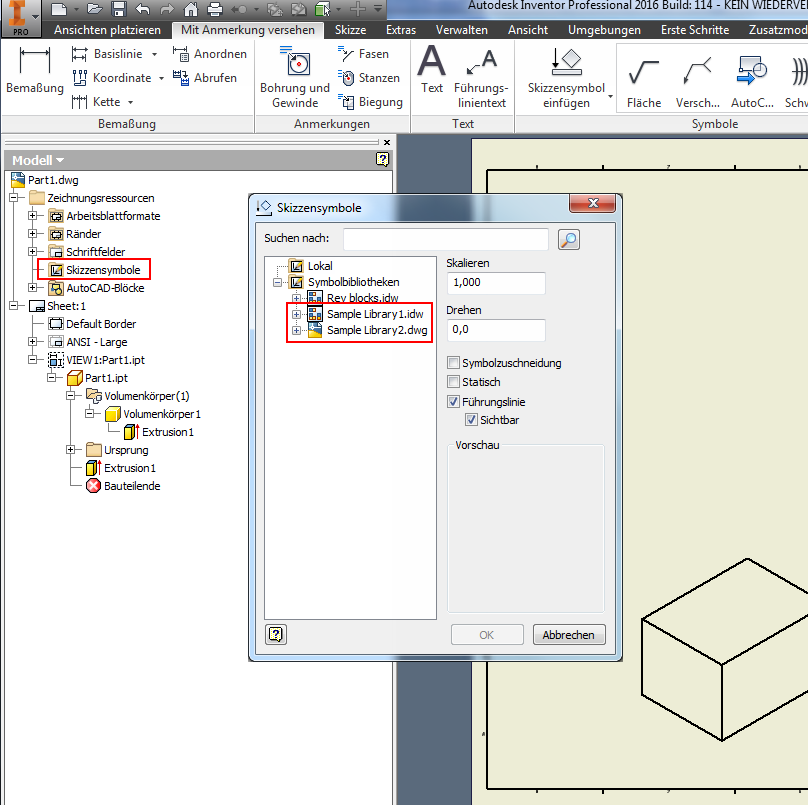The width and height of the screenshot is (808, 805).
Task: Click the Fasen annotation tool
Action: point(363,54)
